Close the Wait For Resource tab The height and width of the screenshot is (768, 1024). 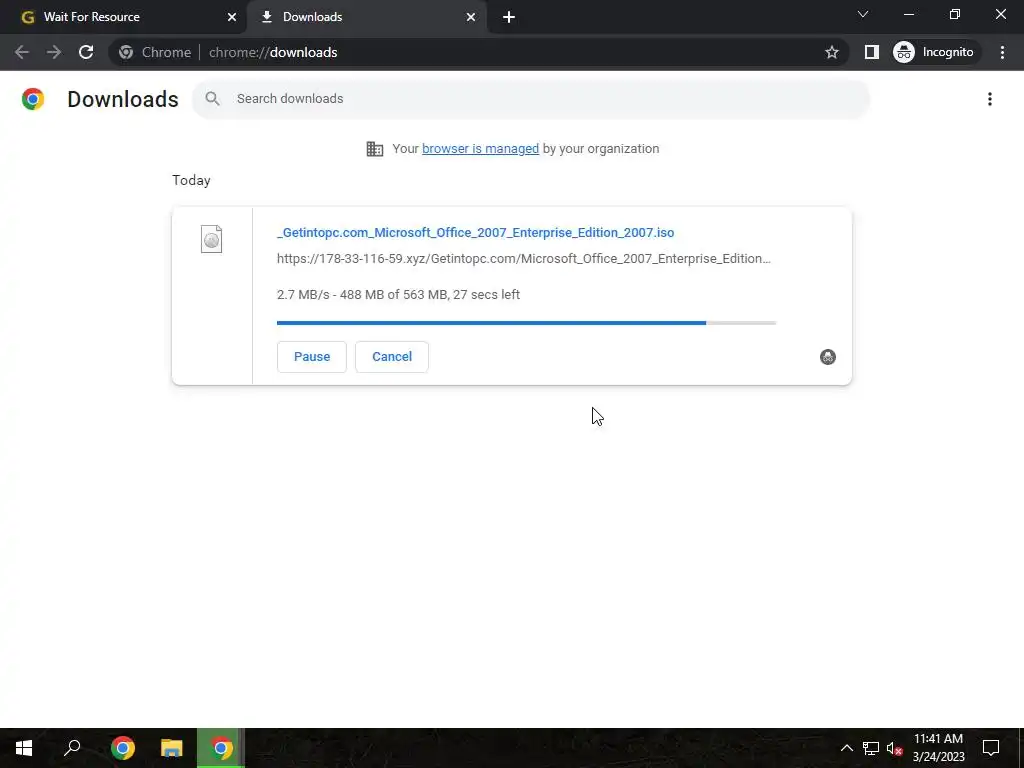[232, 17]
